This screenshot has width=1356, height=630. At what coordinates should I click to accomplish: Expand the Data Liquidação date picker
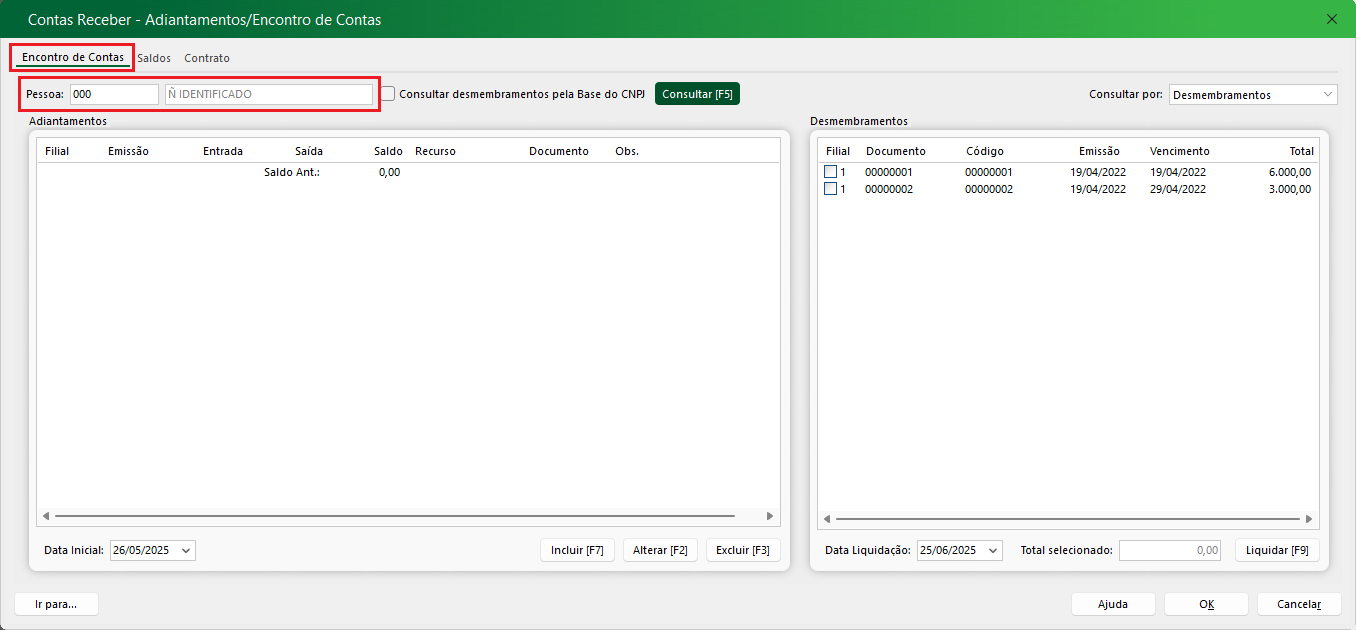[992, 551]
